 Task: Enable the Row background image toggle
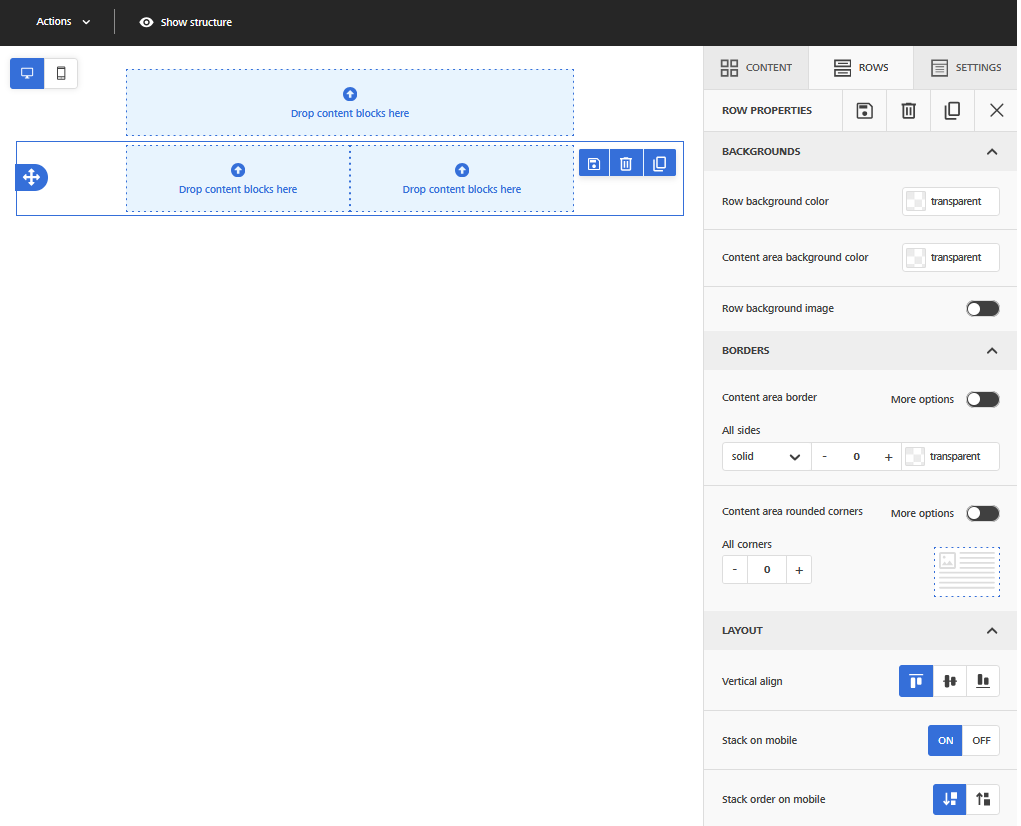click(982, 309)
